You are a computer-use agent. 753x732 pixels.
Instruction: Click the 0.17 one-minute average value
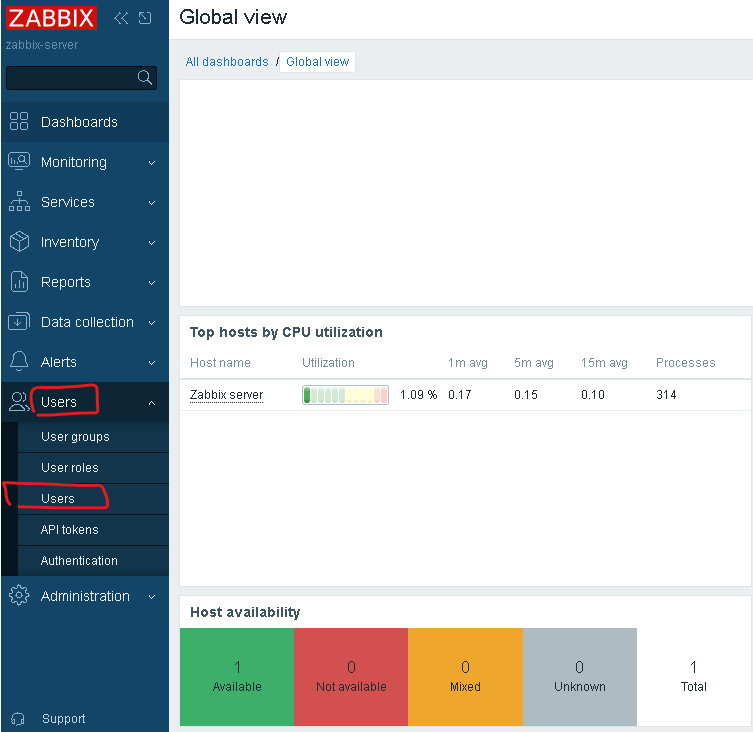pos(460,395)
